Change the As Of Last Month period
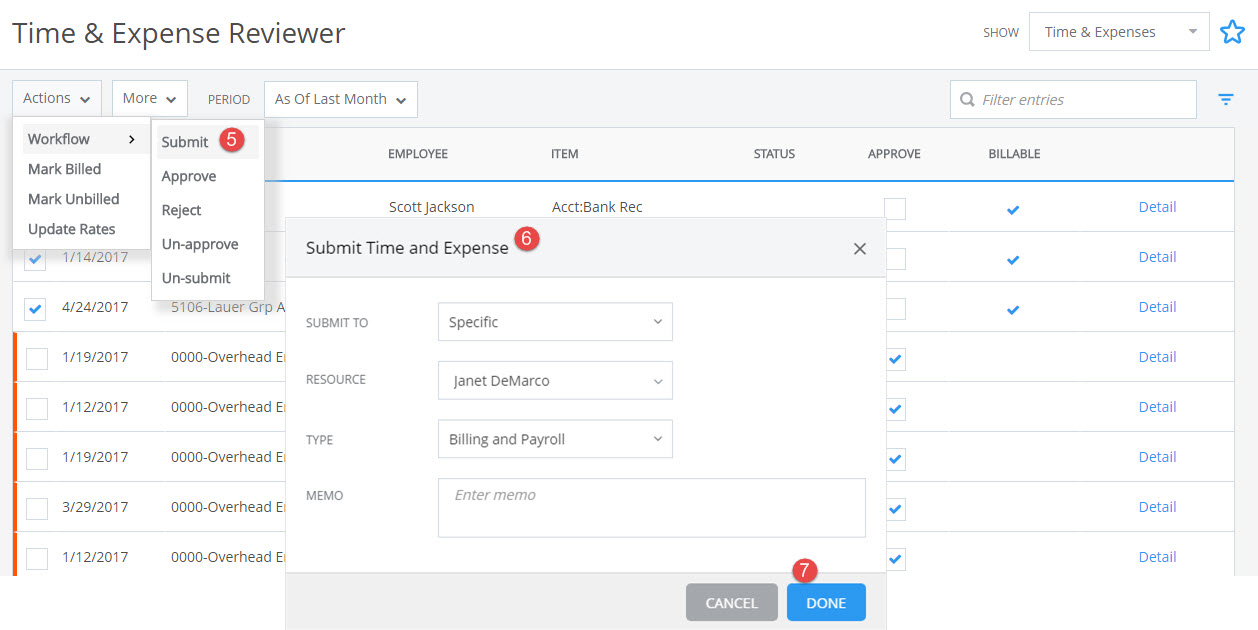This screenshot has height=630, width=1258. tap(341, 99)
